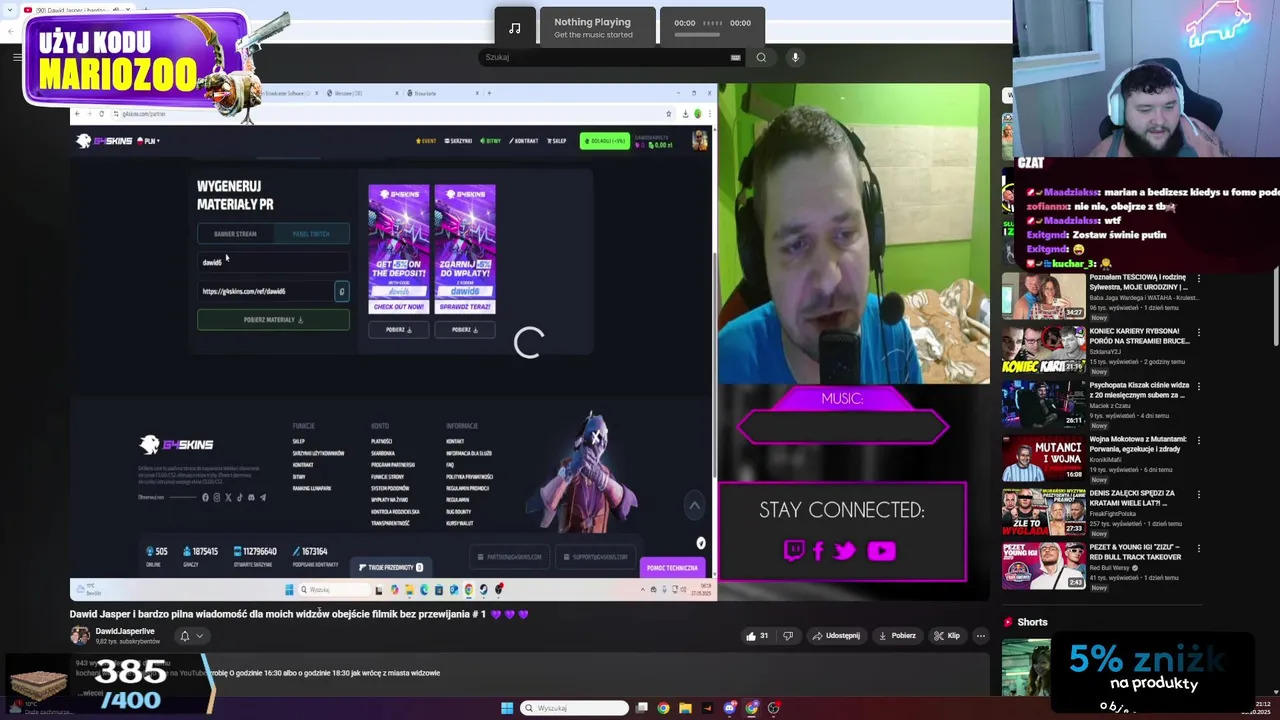Click the green DOŁADUJ button
1280x720 pixels.
(606, 141)
